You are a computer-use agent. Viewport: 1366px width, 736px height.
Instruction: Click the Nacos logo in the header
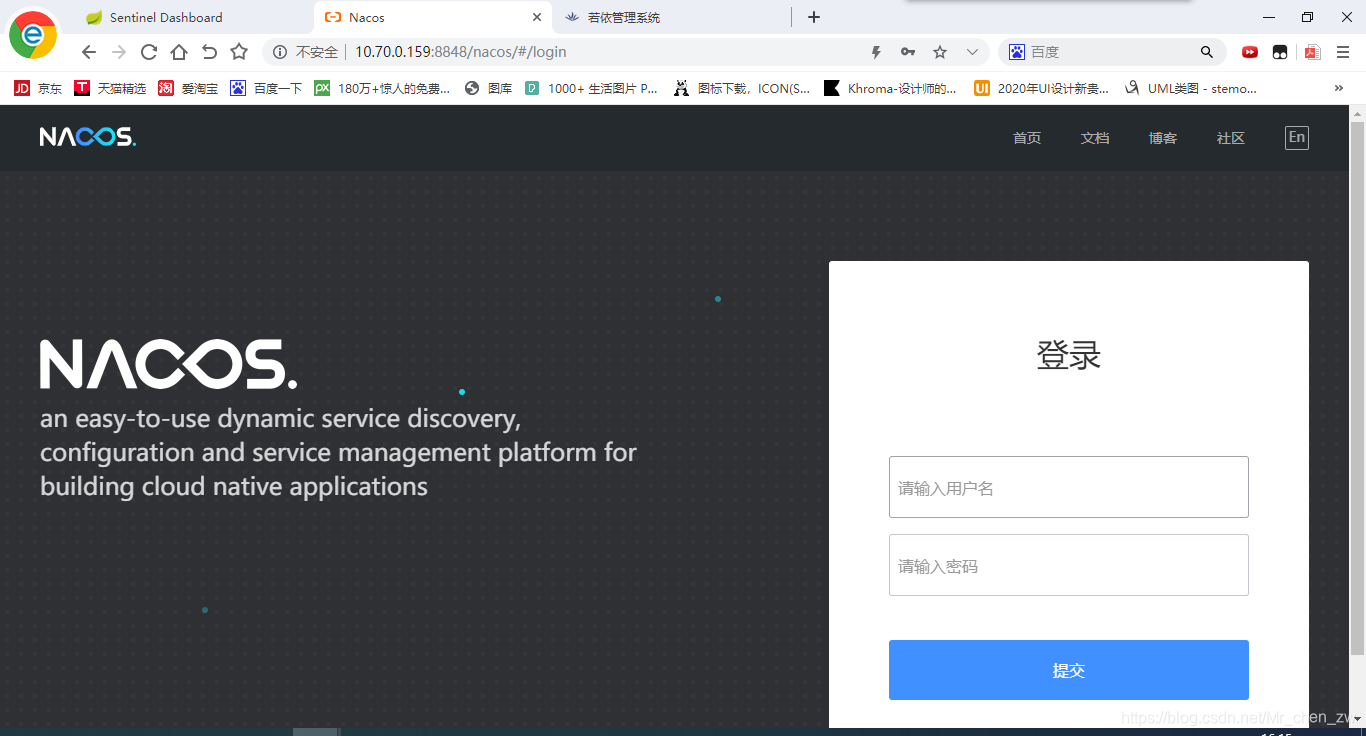[x=88, y=137]
